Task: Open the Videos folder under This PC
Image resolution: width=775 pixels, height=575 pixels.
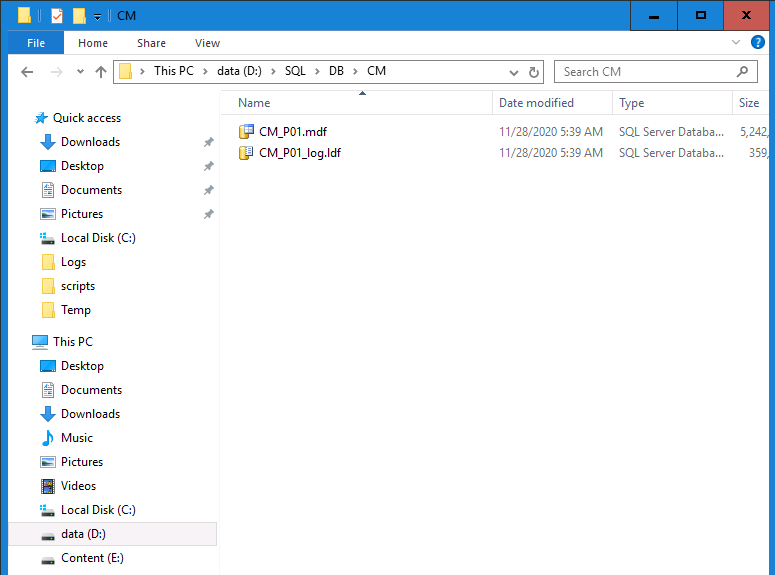Action: [78, 486]
